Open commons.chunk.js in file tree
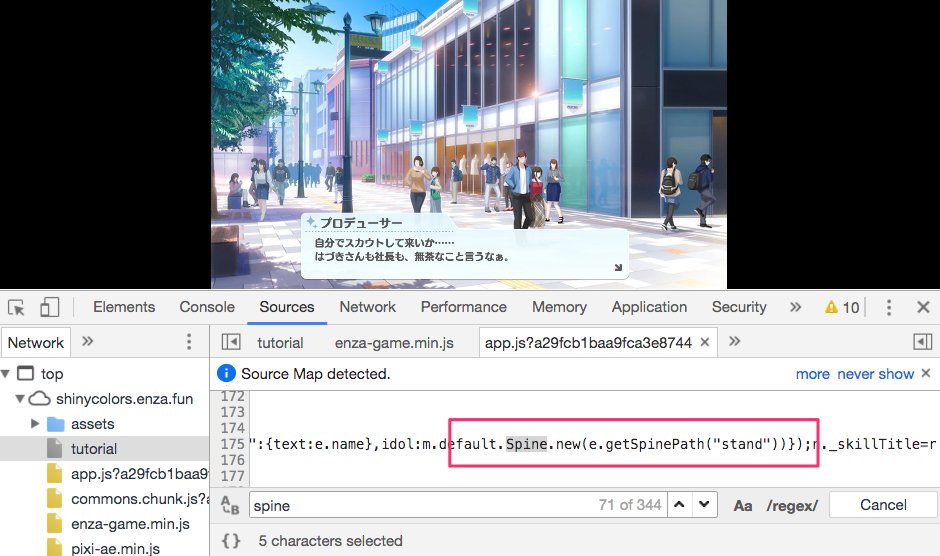The width and height of the screenshot is (940, 556). coord(140,499)
